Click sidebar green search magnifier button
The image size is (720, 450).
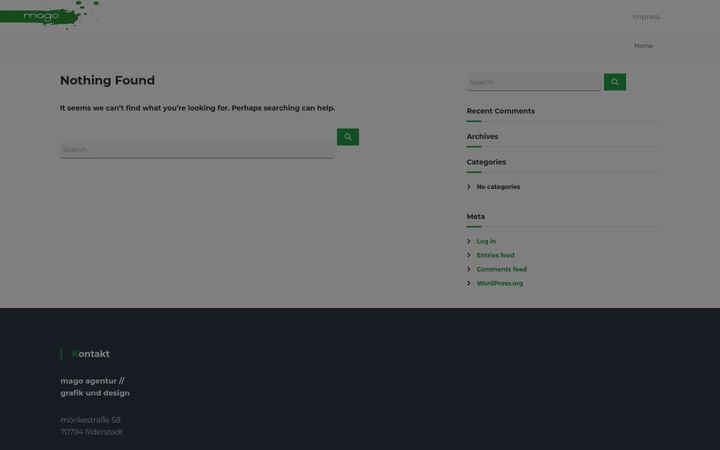pos(614,82)
